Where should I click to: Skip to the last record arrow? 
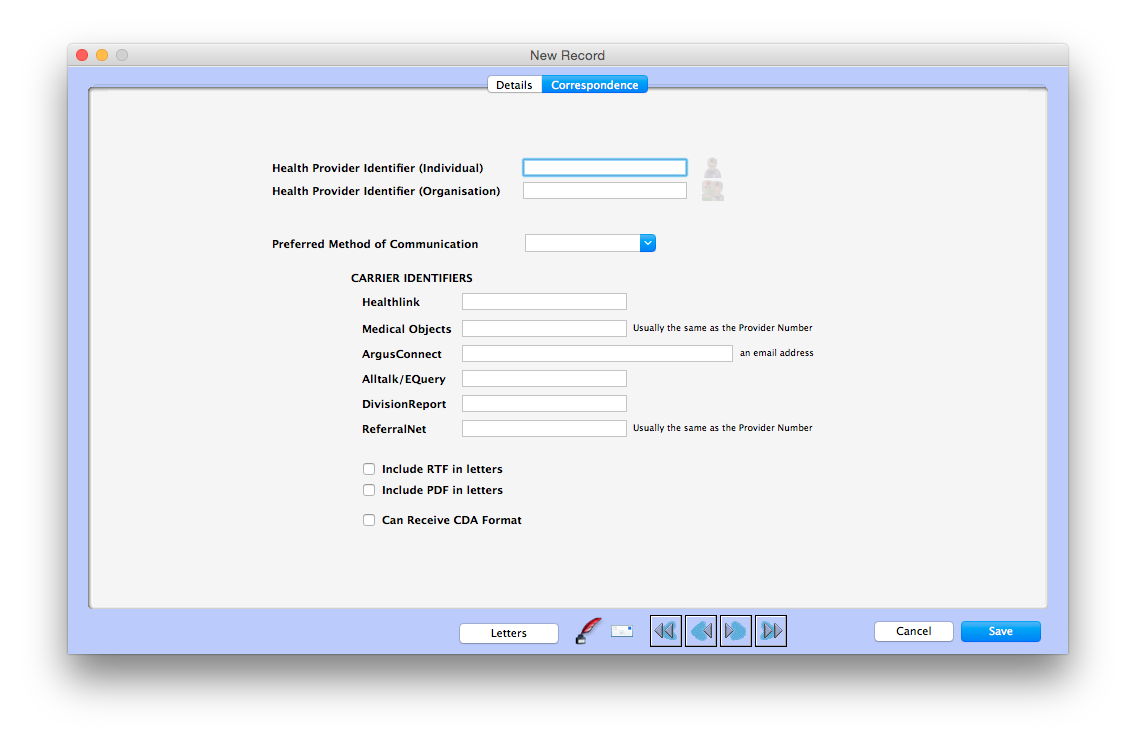pyautogui.click(x=770, y=630)
